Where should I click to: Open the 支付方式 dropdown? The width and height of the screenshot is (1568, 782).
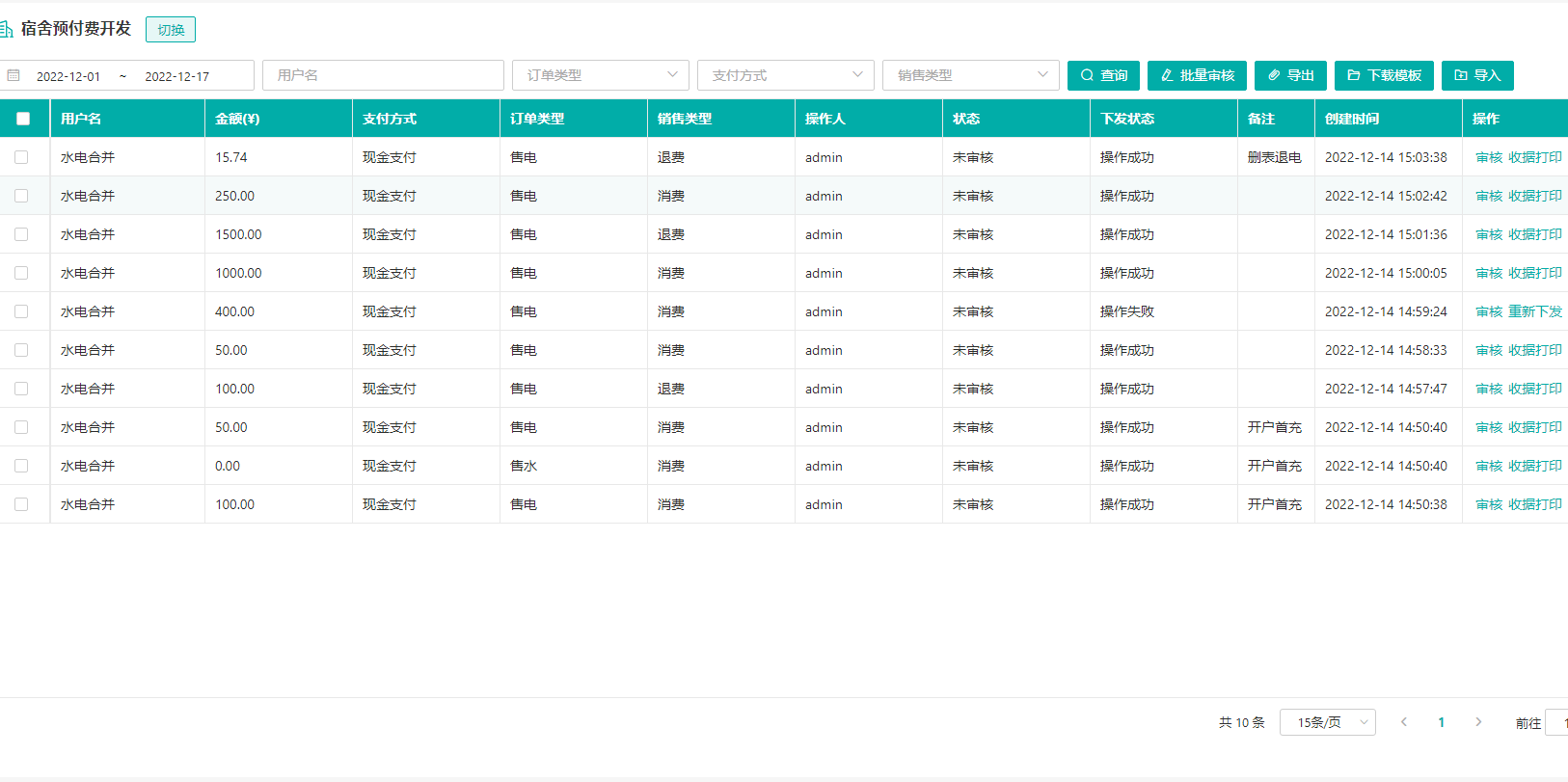(x=786, y=75)
